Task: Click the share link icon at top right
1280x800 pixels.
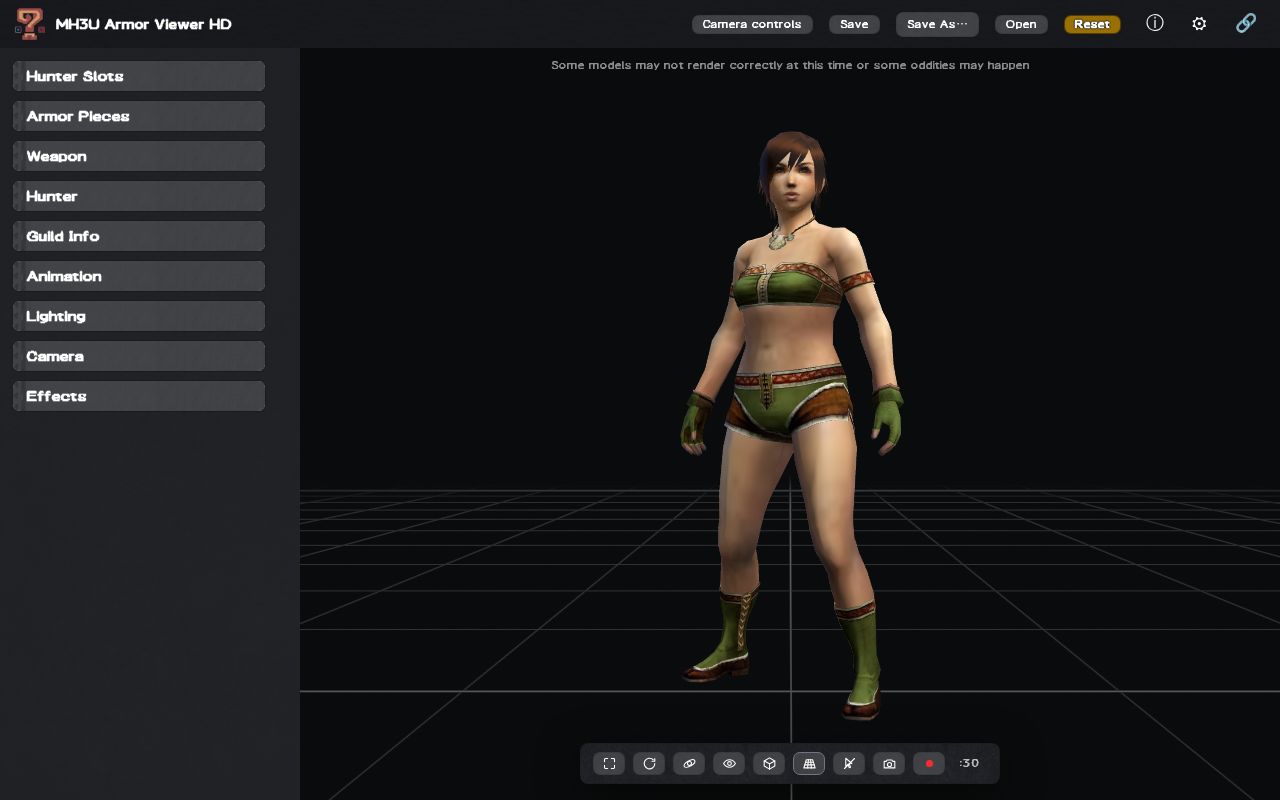Action: (1246, 23)
